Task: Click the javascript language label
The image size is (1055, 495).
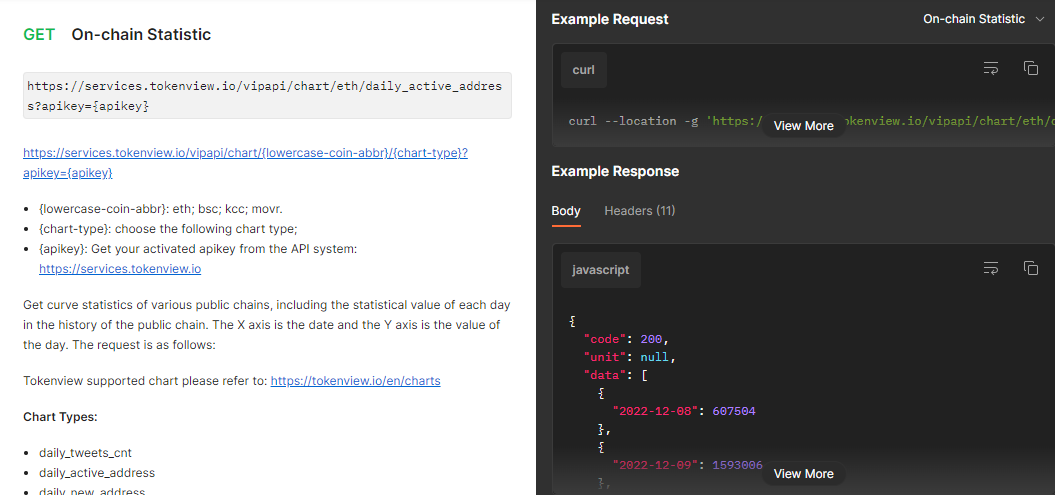Action: [x=600, y=270]
